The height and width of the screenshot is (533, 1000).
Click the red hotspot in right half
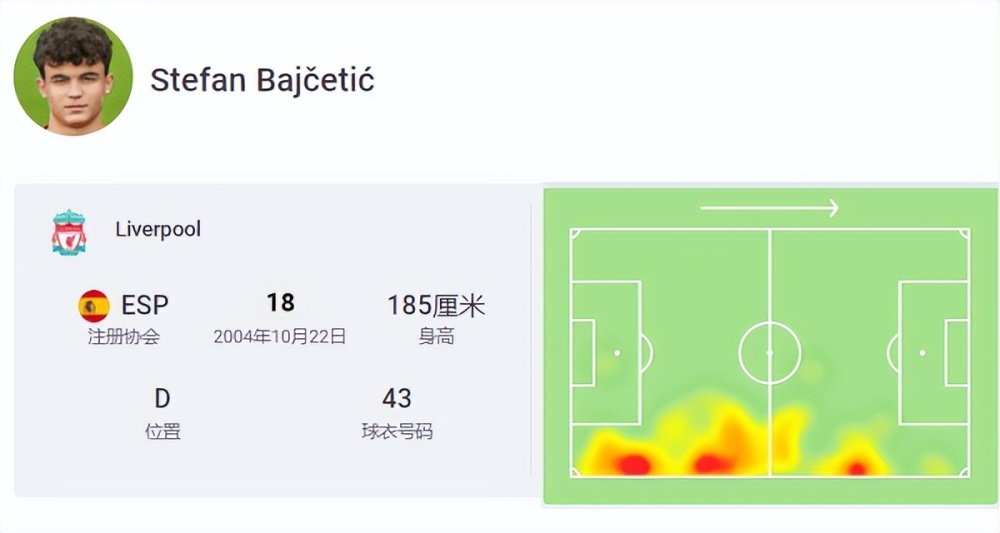tap(857, 469)
